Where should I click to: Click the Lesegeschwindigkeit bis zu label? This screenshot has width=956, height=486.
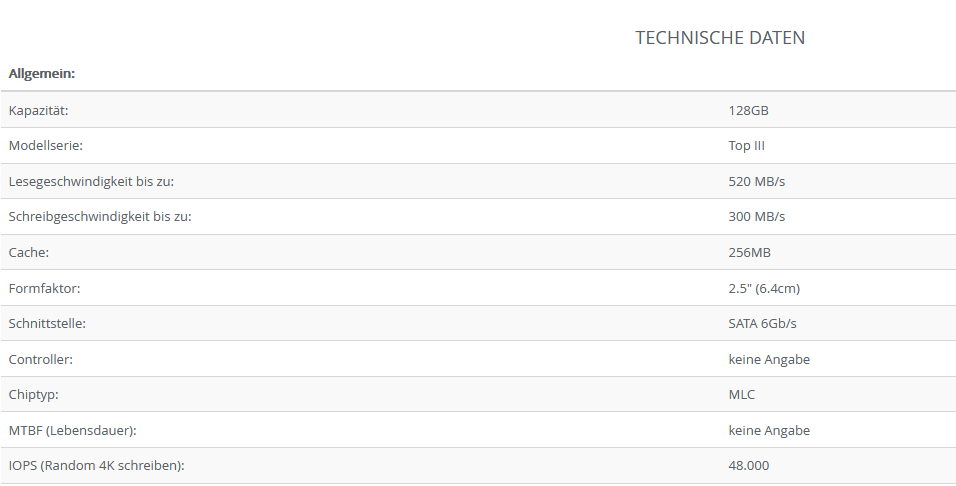98,181
